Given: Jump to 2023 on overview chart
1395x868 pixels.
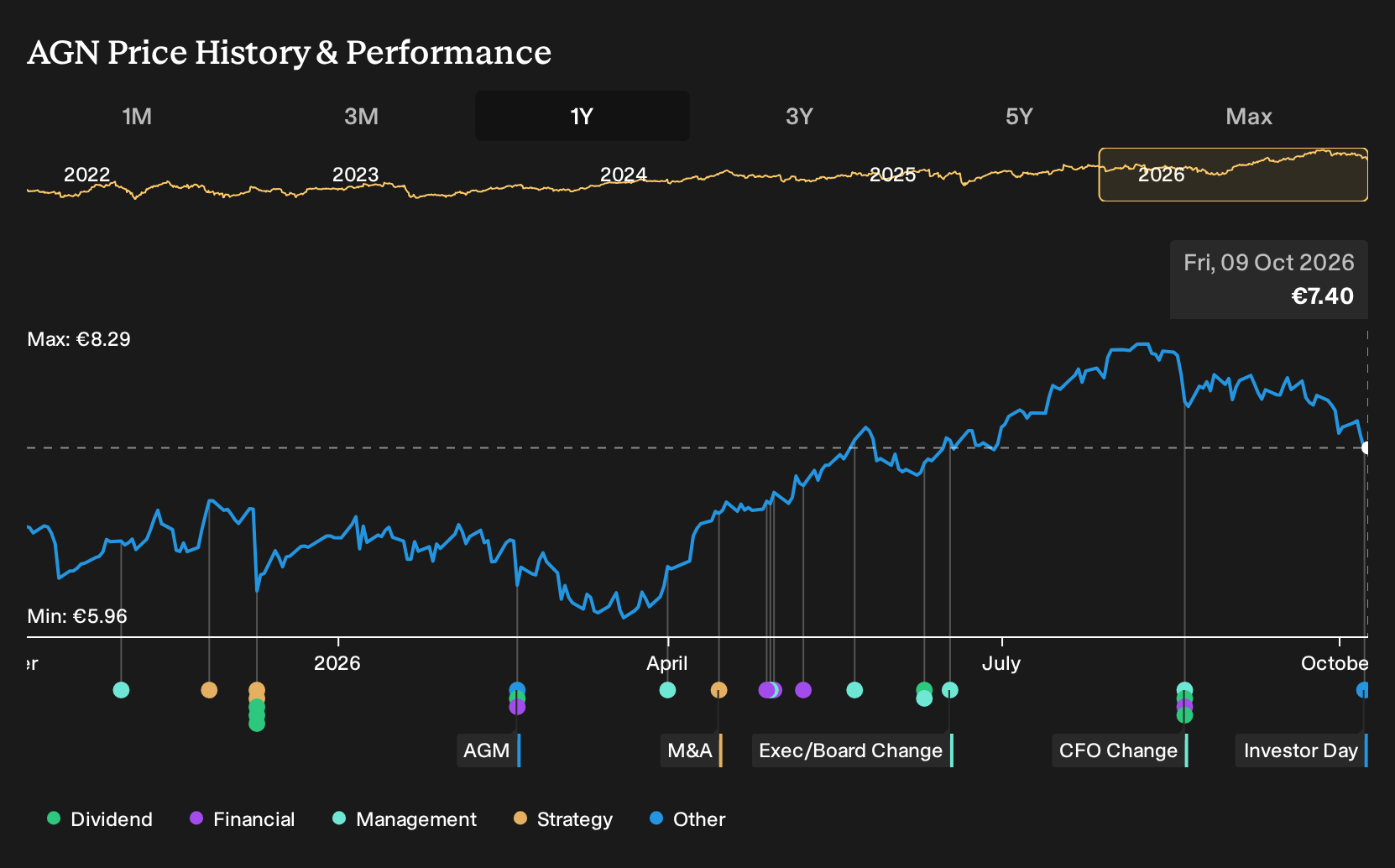Looking at the screenshot, I should click(x=355, y=175).
